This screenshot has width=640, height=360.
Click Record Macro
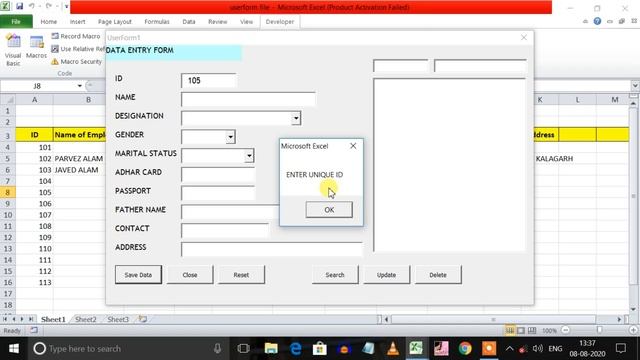point(76,36)
